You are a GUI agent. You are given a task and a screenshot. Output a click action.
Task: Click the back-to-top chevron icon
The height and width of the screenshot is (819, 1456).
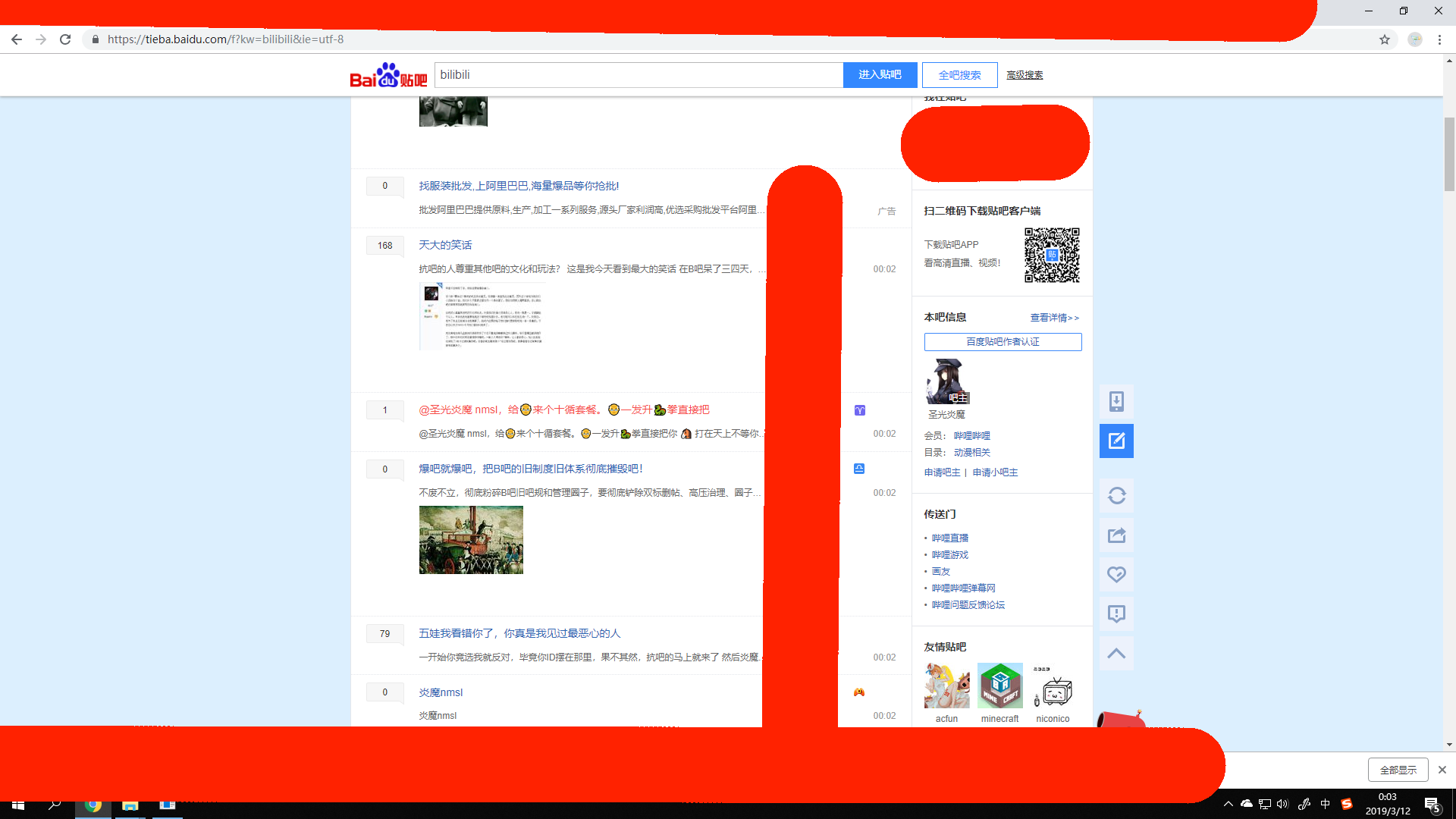[1116, 654]
